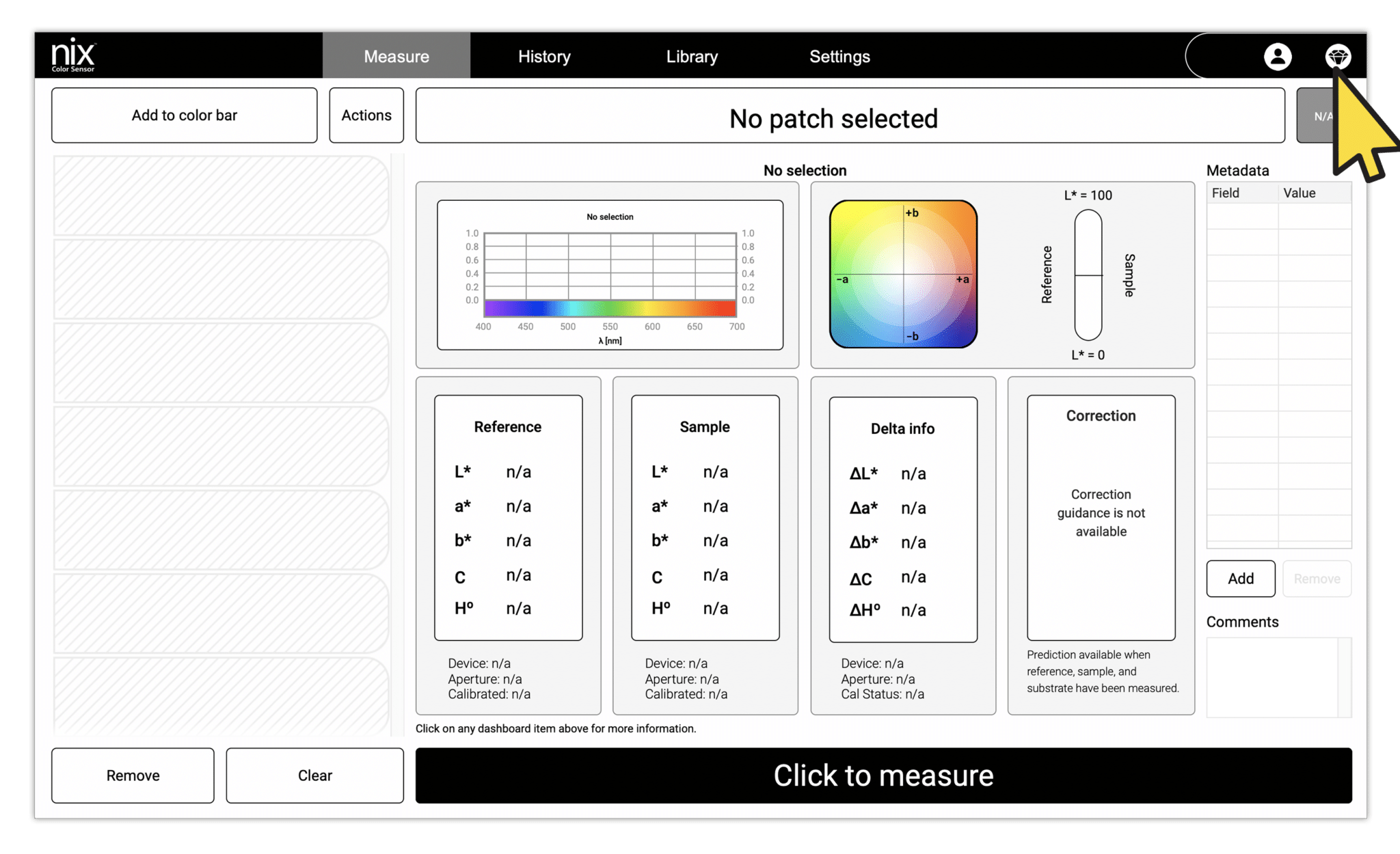Click the 'No patch selected' header
The image size is (1400, 854).
[x=834, y=118]
